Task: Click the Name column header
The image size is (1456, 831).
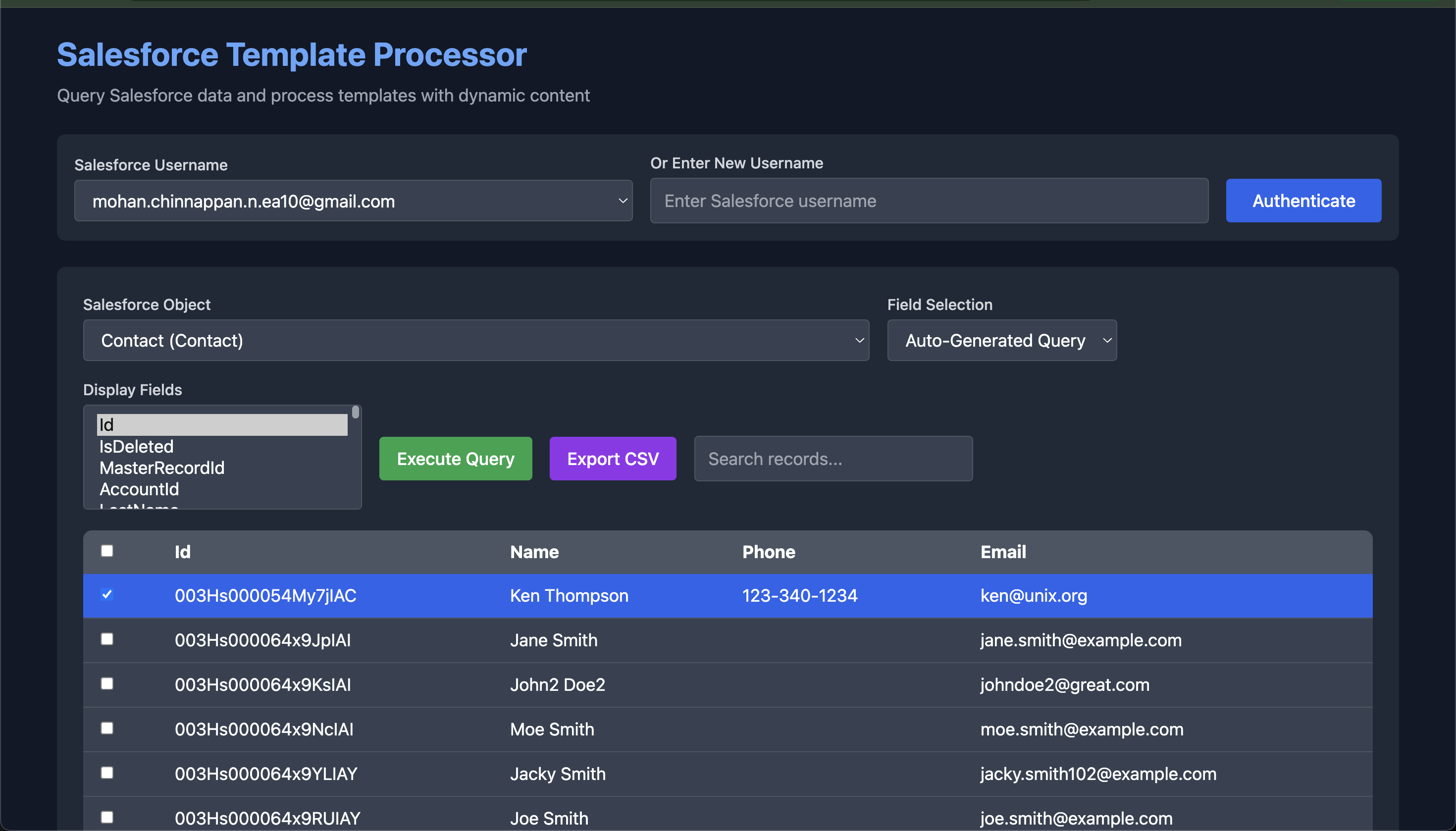Action: 534,552
